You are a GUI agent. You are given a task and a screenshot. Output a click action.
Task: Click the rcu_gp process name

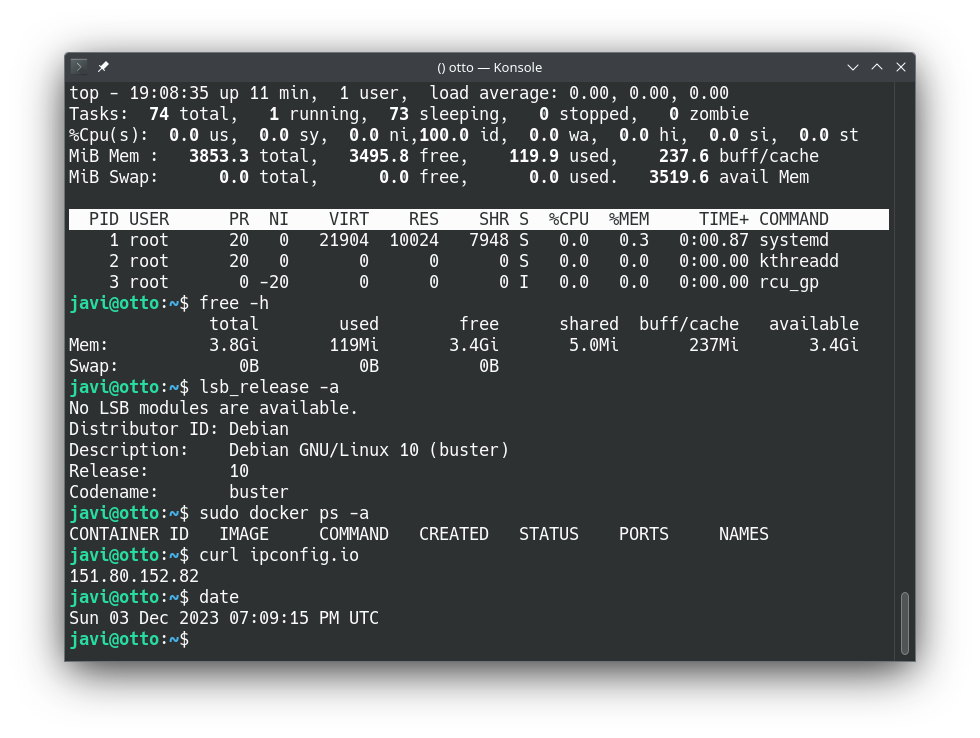click(788, 282)
